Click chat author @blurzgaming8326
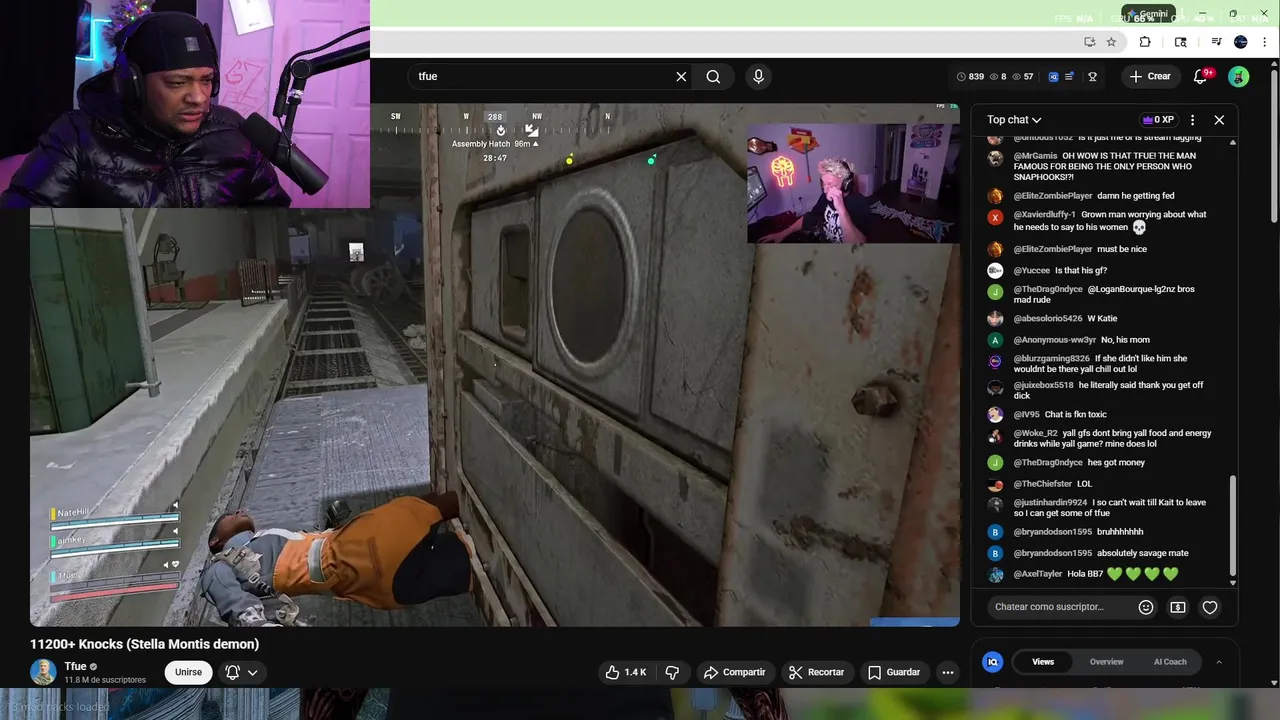The height and width of the screenshot is (720, 1280). point(1051,358)
